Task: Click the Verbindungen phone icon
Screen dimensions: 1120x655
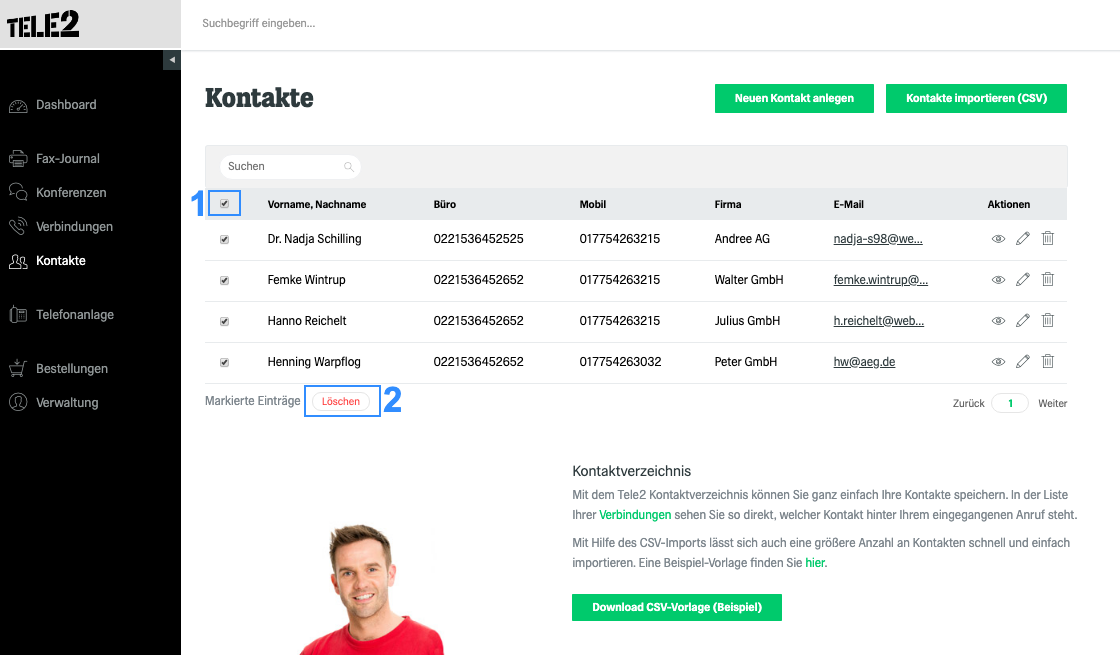Action: coord(18,226)
